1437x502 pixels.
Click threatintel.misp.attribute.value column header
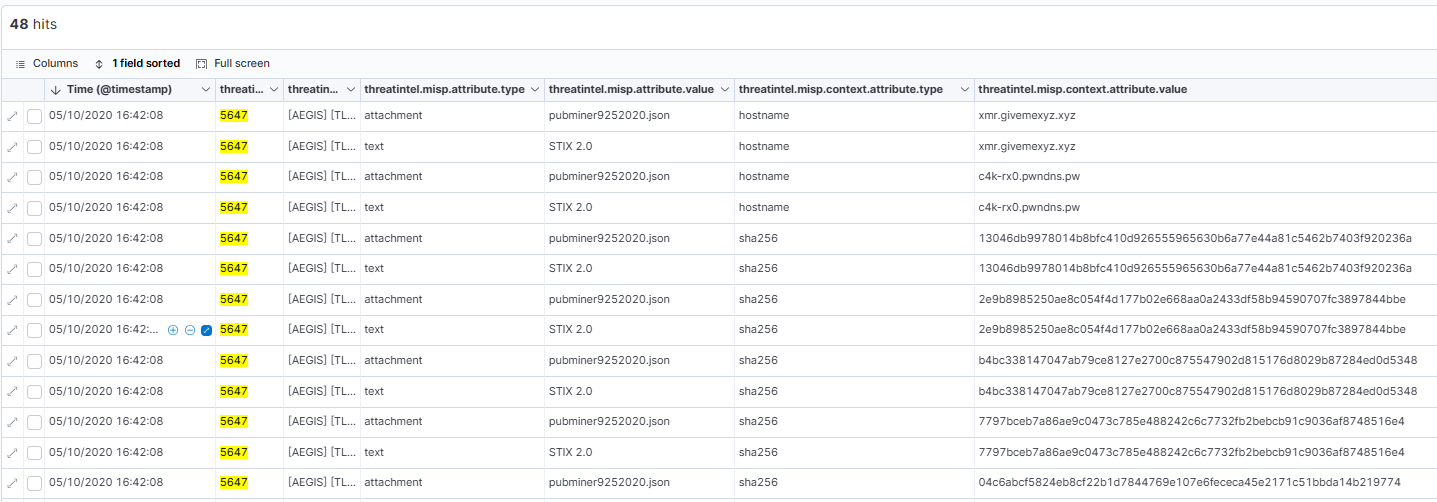pyautogui.click(x=631, y=90)
